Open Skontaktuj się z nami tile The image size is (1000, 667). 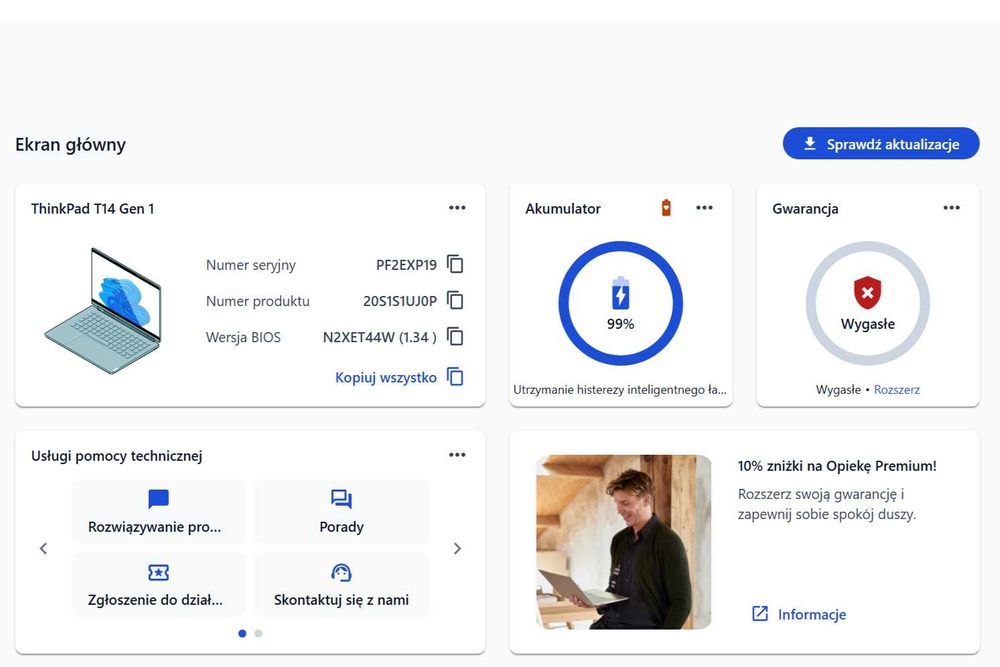click(341, 584)
